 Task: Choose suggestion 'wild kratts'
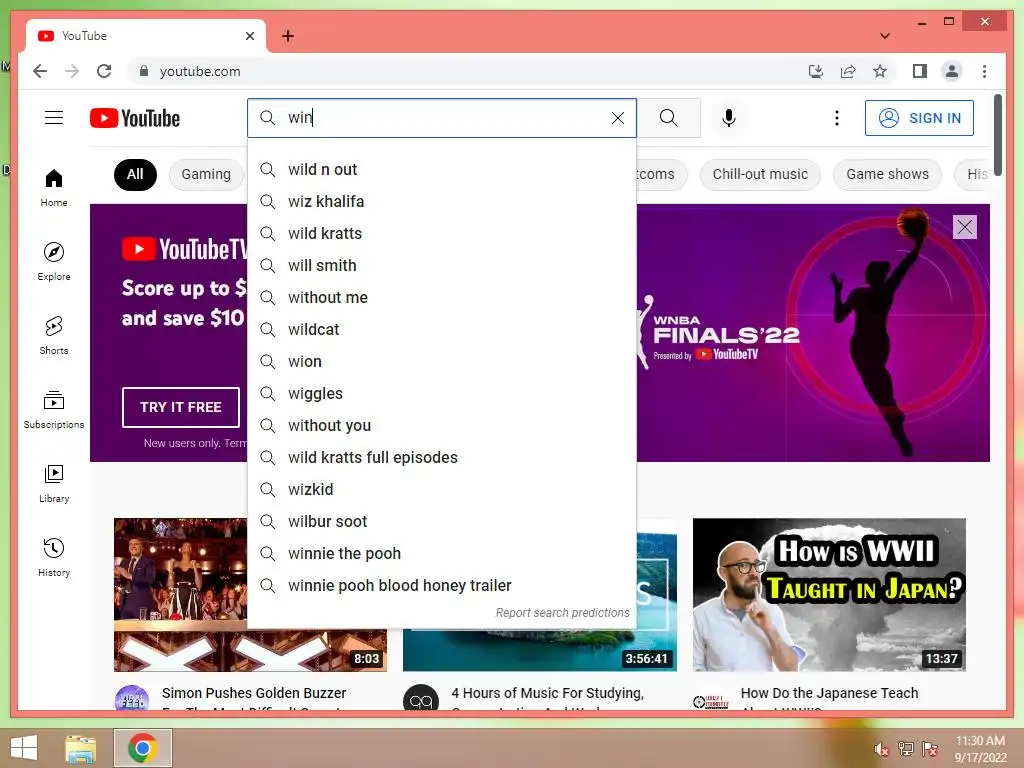(442, 234)
